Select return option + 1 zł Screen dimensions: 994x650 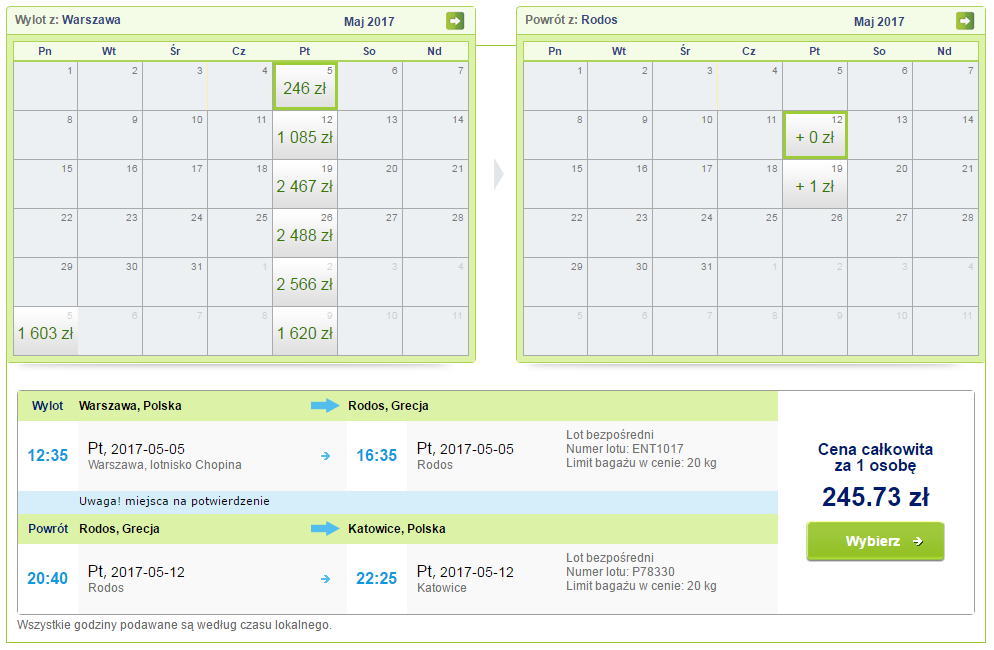click(x=815, y=184)
